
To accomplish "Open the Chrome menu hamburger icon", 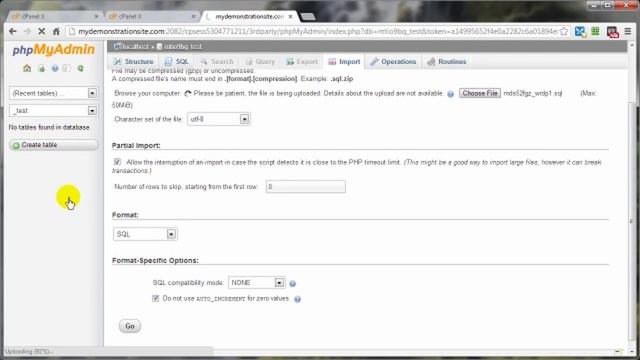I will coord(628,31).
